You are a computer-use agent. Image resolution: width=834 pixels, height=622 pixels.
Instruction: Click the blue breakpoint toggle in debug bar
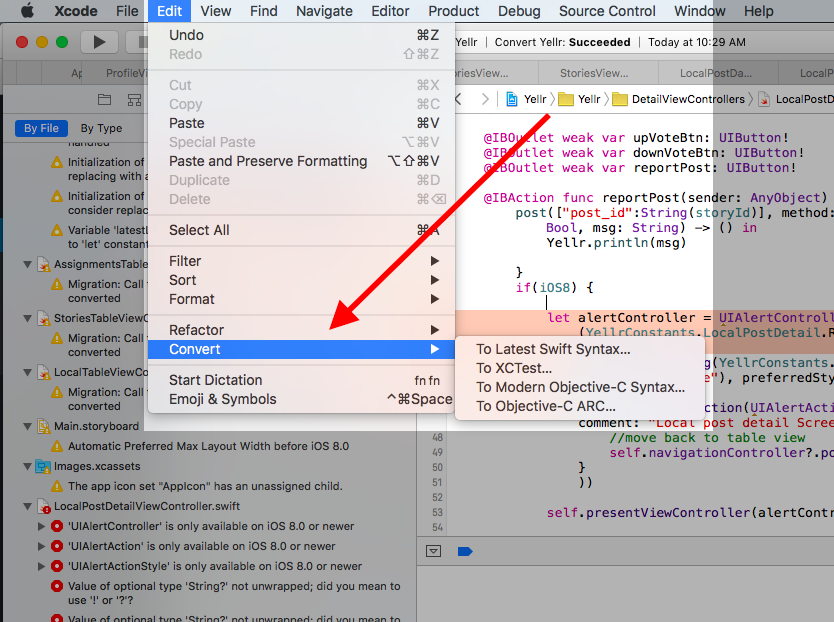click(464, 551)
